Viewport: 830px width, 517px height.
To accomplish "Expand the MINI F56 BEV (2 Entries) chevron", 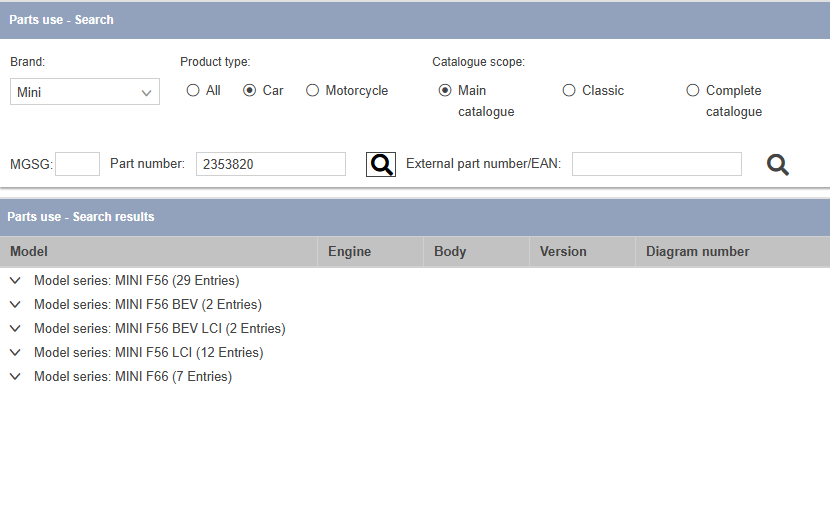I will click(15, 304).
